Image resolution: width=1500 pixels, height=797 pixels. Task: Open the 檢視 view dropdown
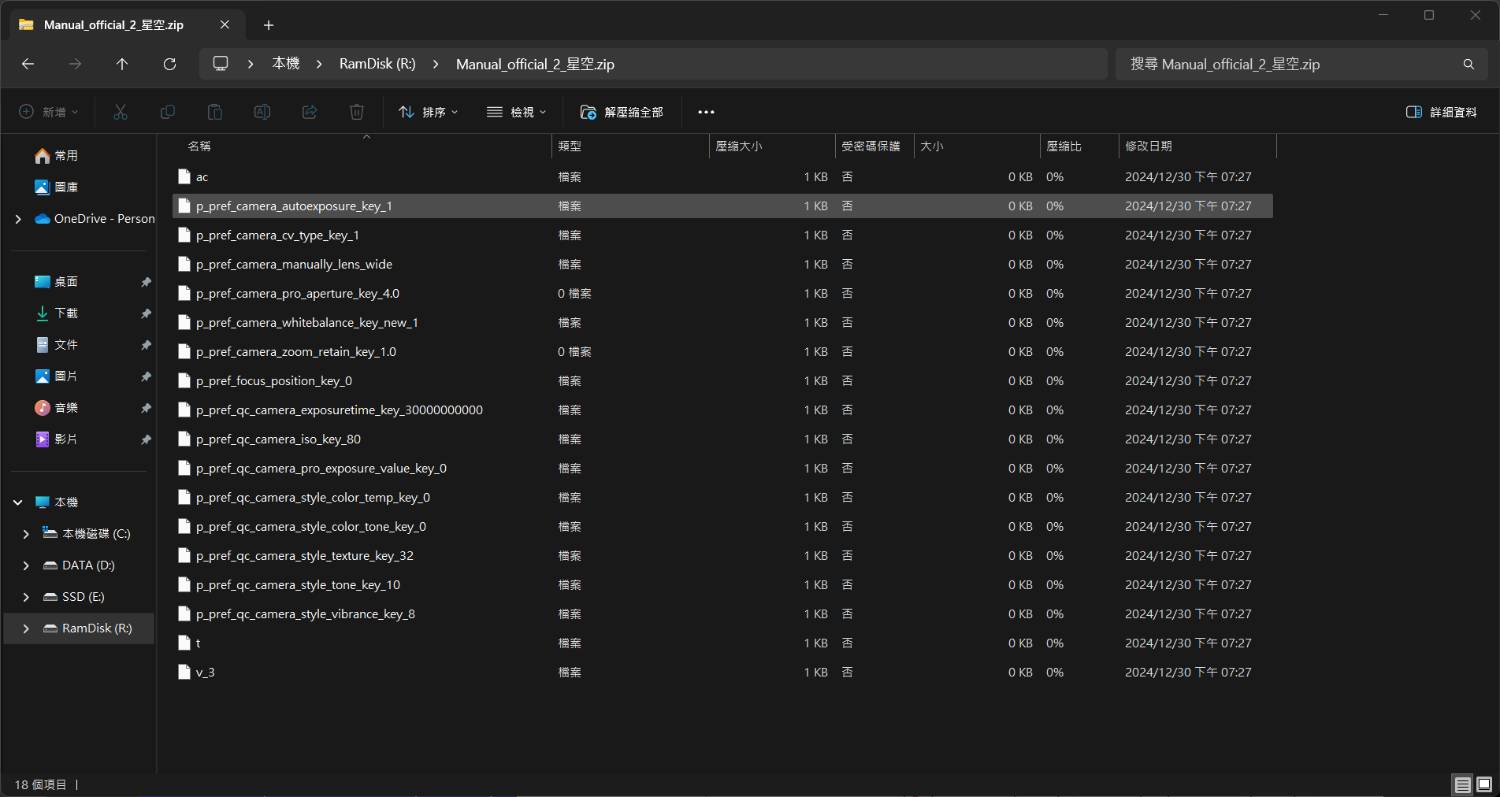(x=516, y=112)
